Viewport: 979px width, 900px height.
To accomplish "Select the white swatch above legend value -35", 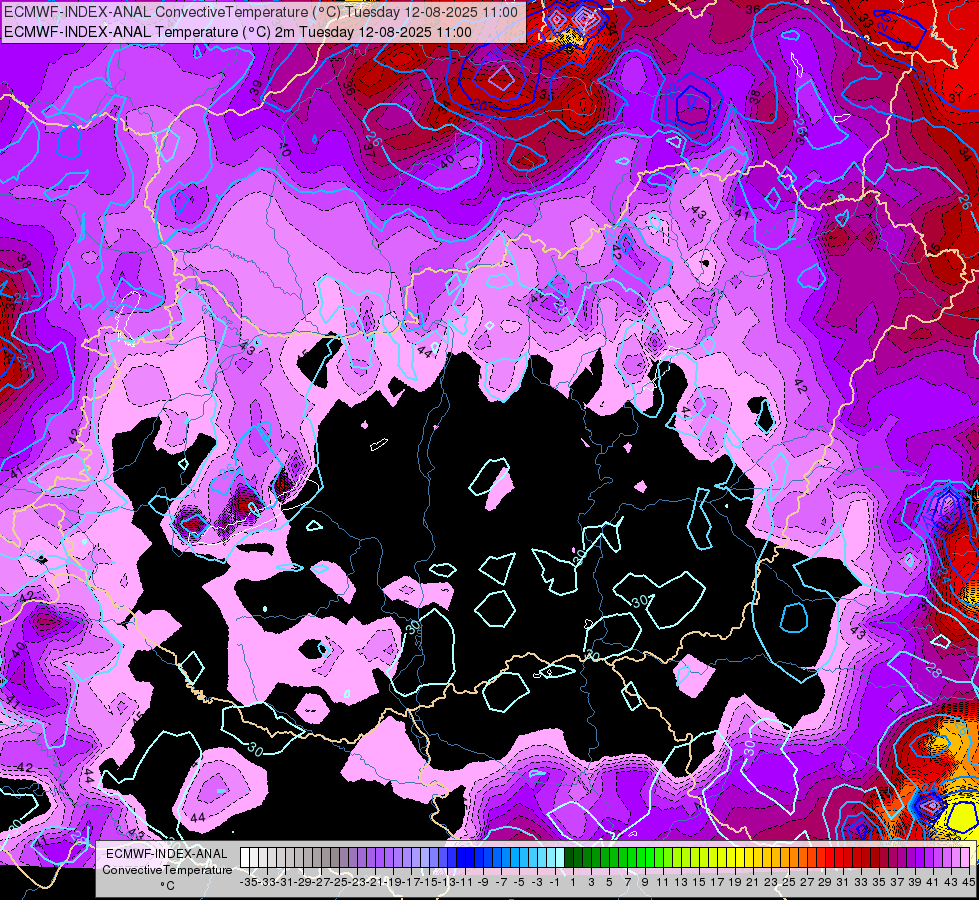I will tap(245, 857).
